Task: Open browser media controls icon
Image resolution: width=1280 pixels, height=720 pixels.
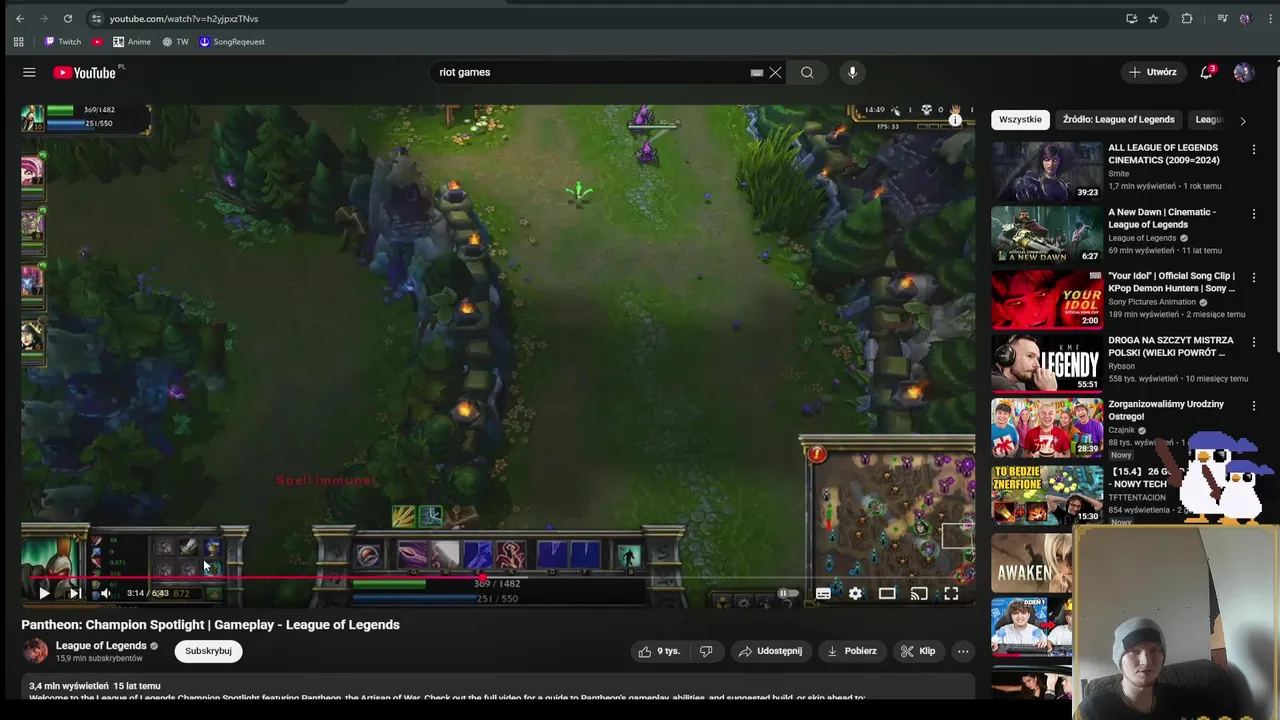Action: (1222, 18)
